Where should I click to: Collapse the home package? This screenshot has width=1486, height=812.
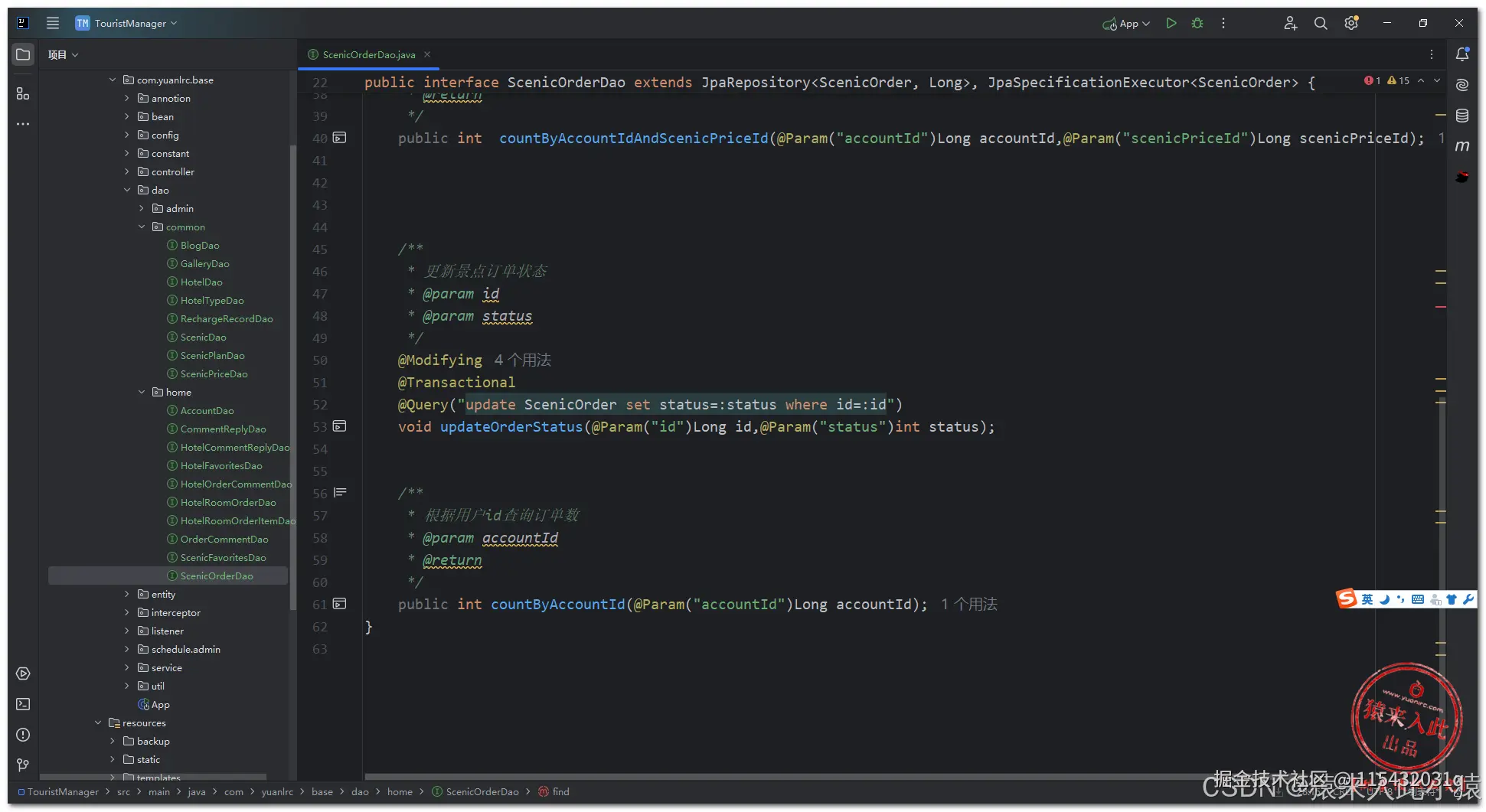click(x=142, y=392)
